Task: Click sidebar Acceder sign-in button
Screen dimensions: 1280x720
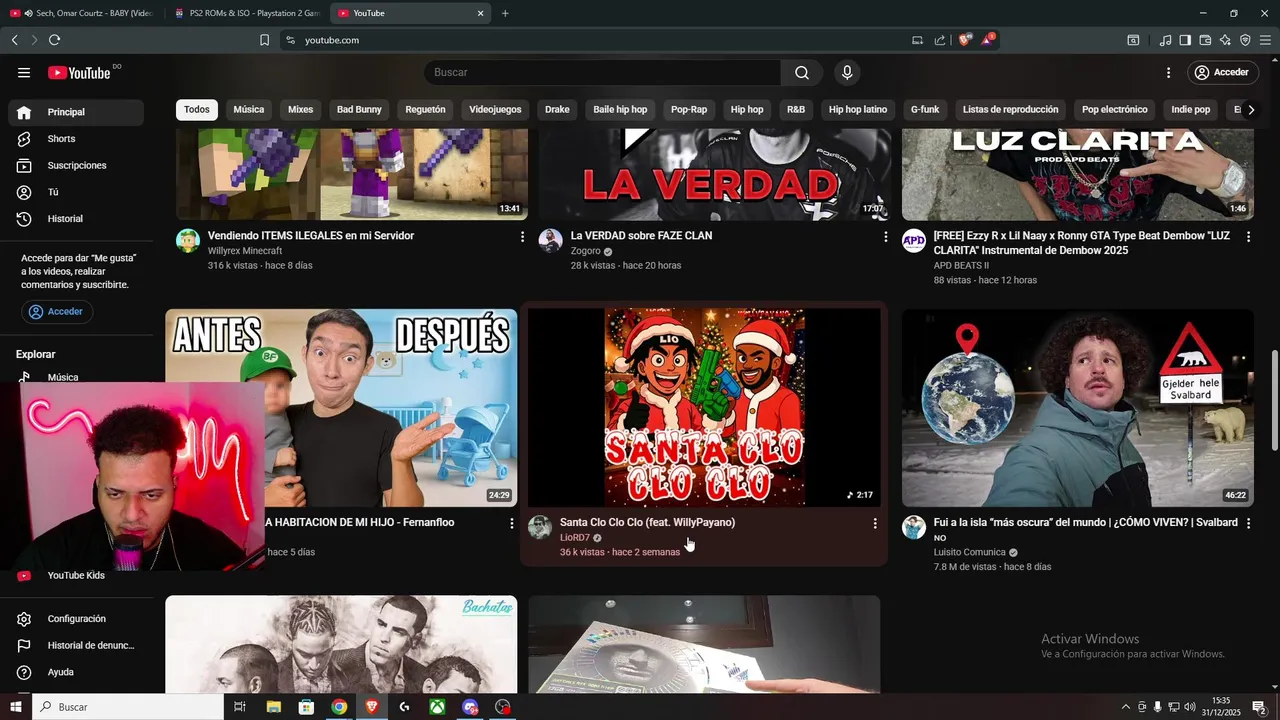Action: [x=57, y=312]
